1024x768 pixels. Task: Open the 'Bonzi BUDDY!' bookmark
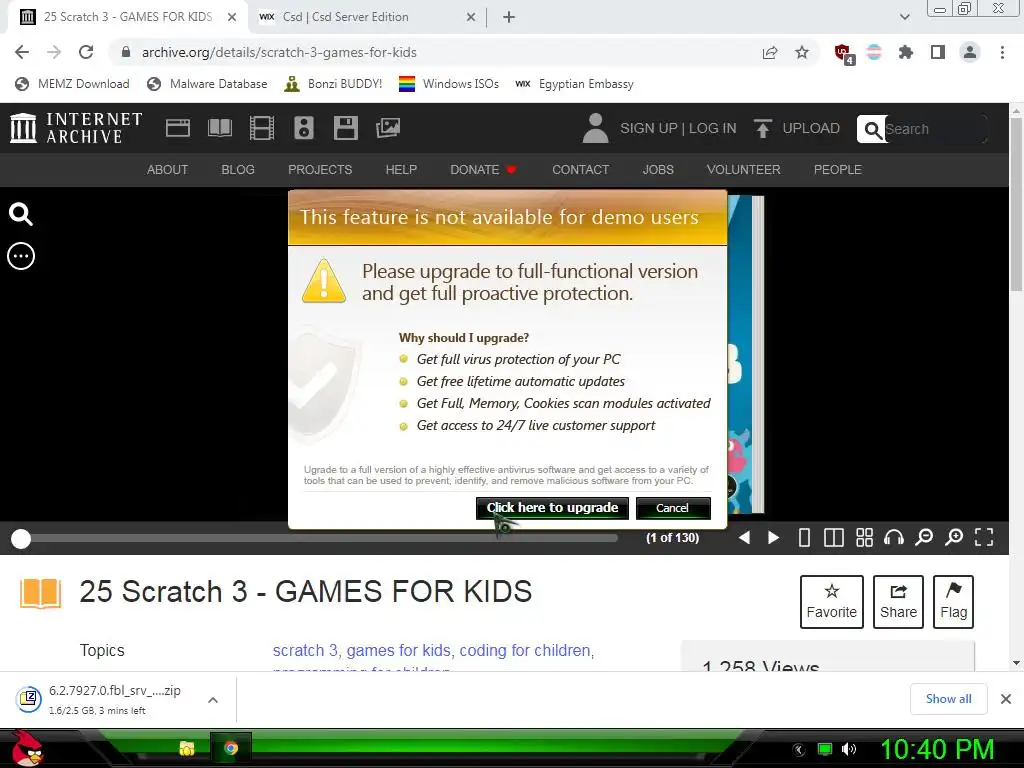pyautogui.click(x=333, y=84)
